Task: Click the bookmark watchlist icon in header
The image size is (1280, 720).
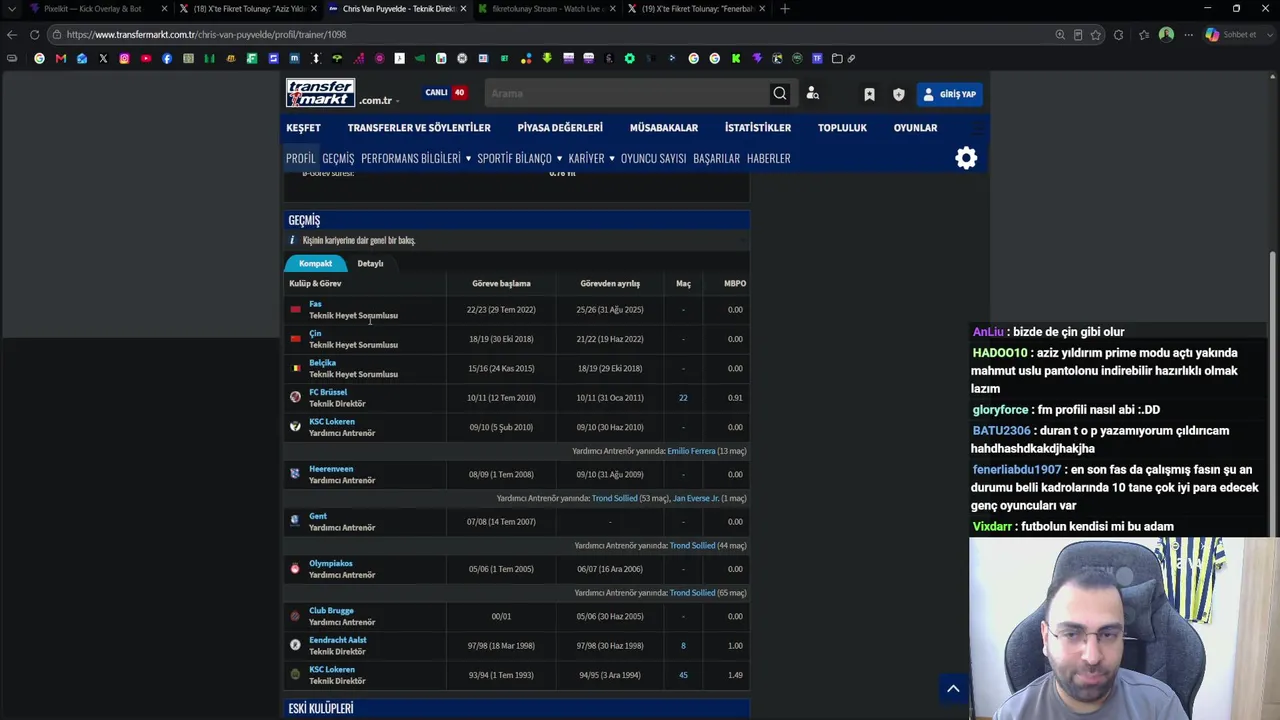Action: [869, 94]
